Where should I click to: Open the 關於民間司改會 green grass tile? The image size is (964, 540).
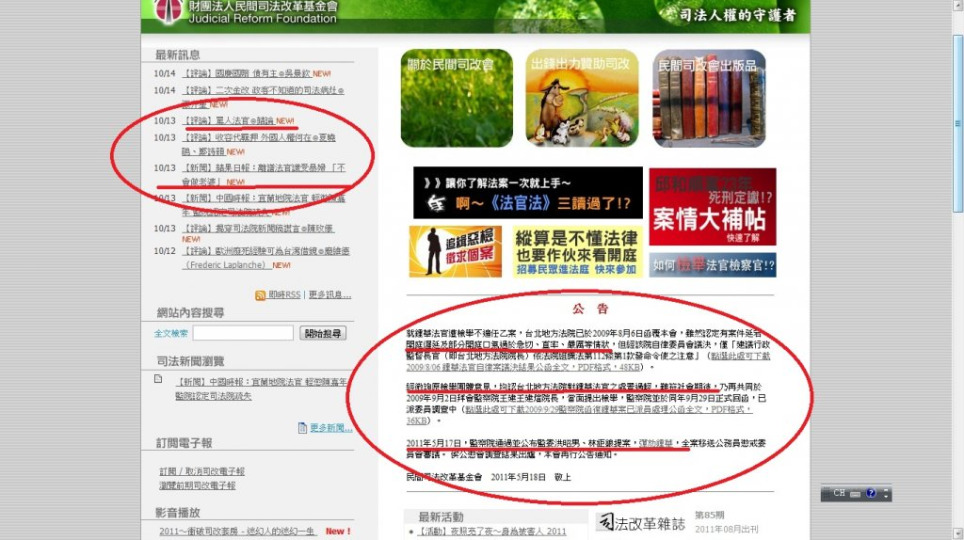click(x=456, y=98)
